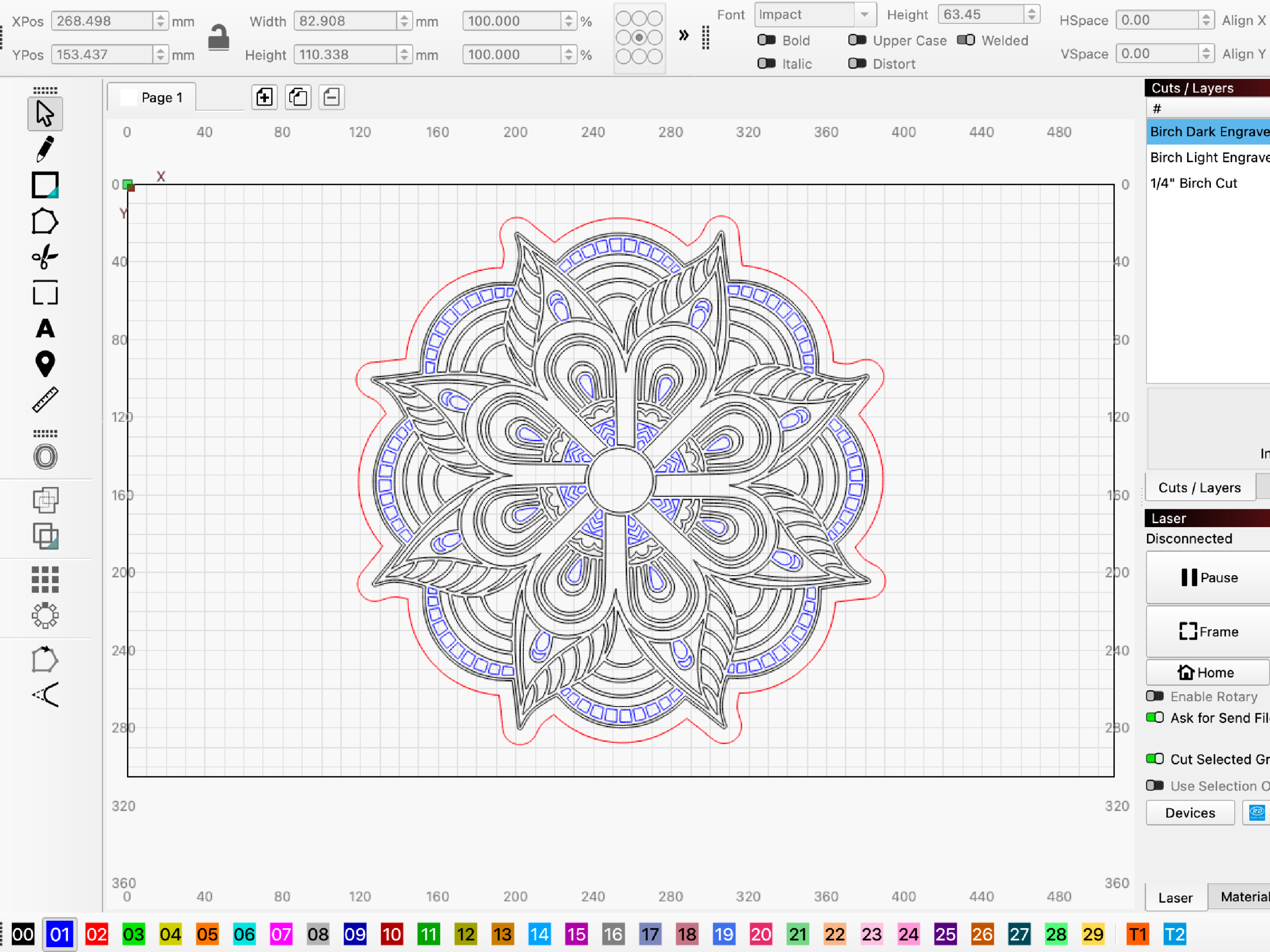Choose the Position Laser pin tool

[45, 364]
